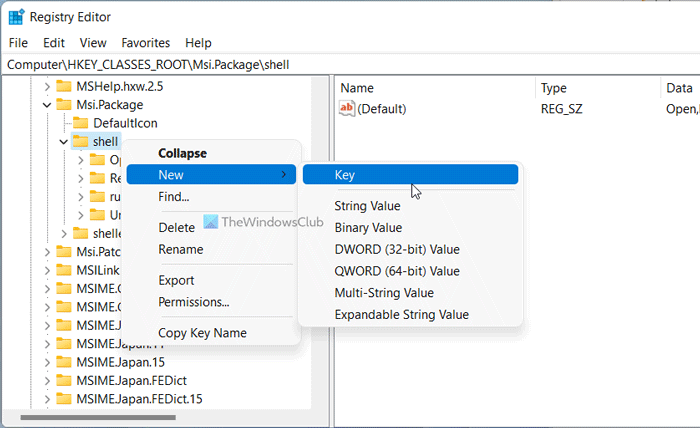The height and width of the screenshot is (428, 700).
Task: Select DWORD (32-bit) Value option
Action: coord(410,249)
